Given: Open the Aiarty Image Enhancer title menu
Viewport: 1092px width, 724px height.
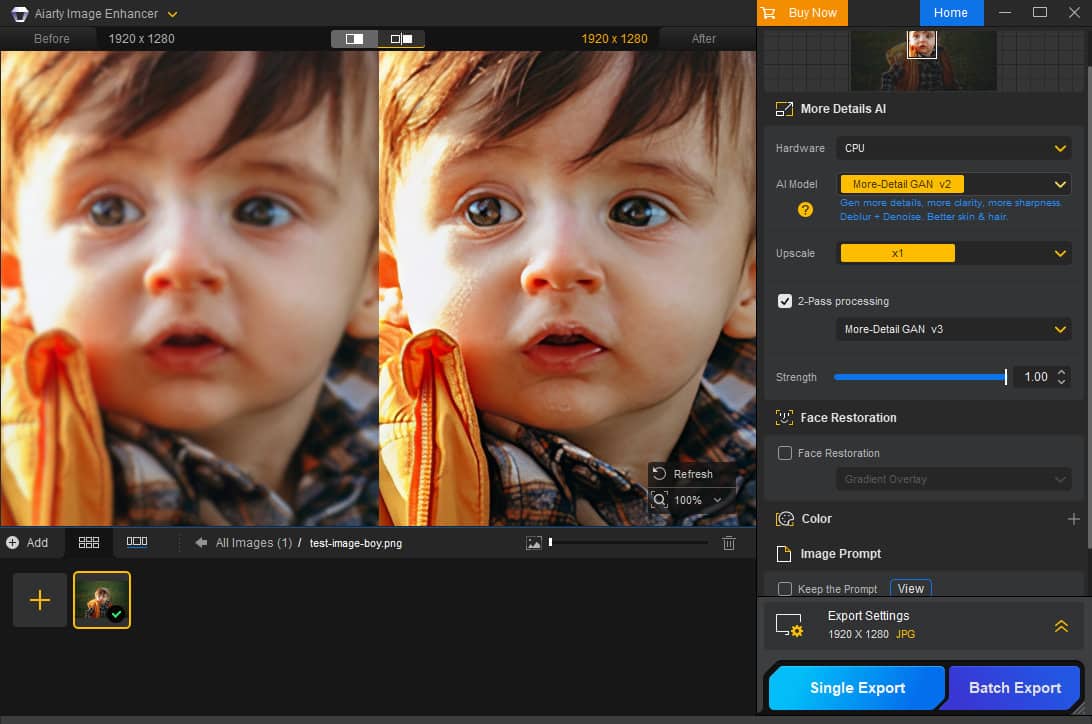Looking at the screenshot, I should pos(173,14).
